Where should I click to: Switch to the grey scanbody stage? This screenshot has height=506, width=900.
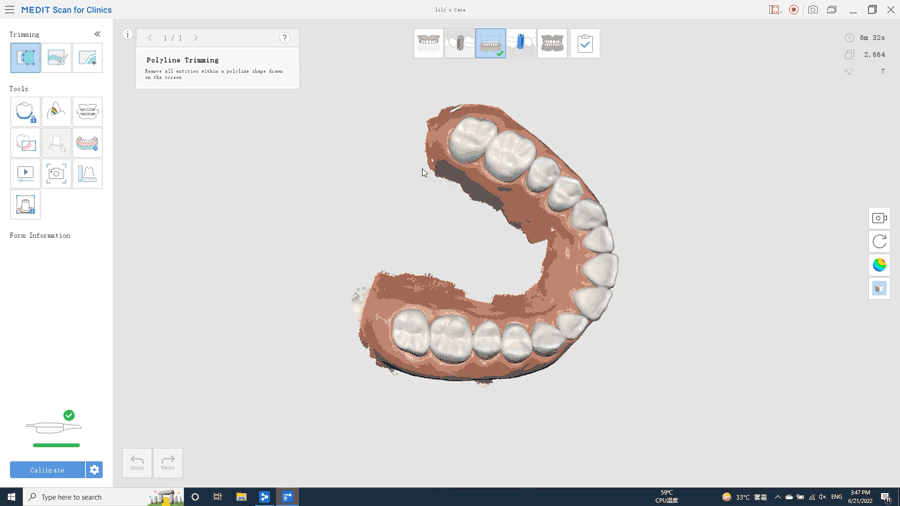pyautogui.click(x=460, y=43)
